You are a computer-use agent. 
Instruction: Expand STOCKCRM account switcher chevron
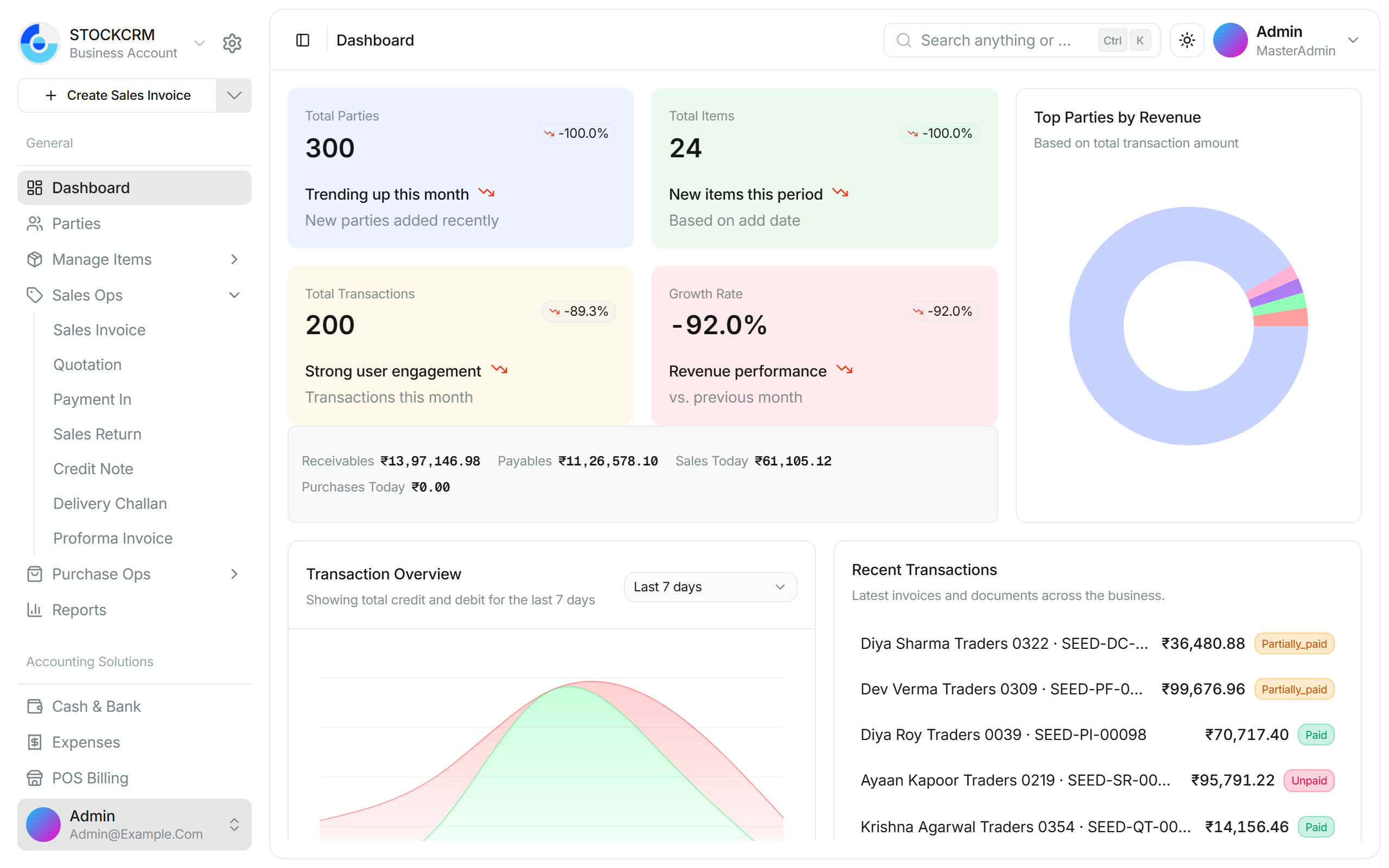200,43
